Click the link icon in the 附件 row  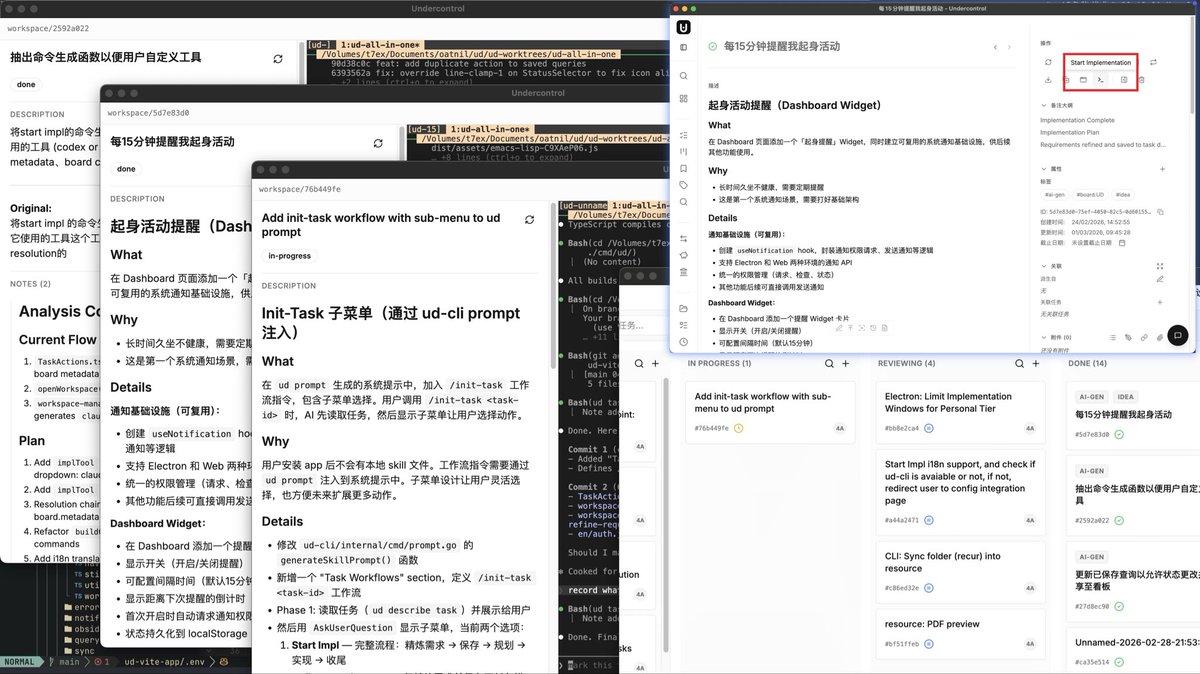[1144, 337]
